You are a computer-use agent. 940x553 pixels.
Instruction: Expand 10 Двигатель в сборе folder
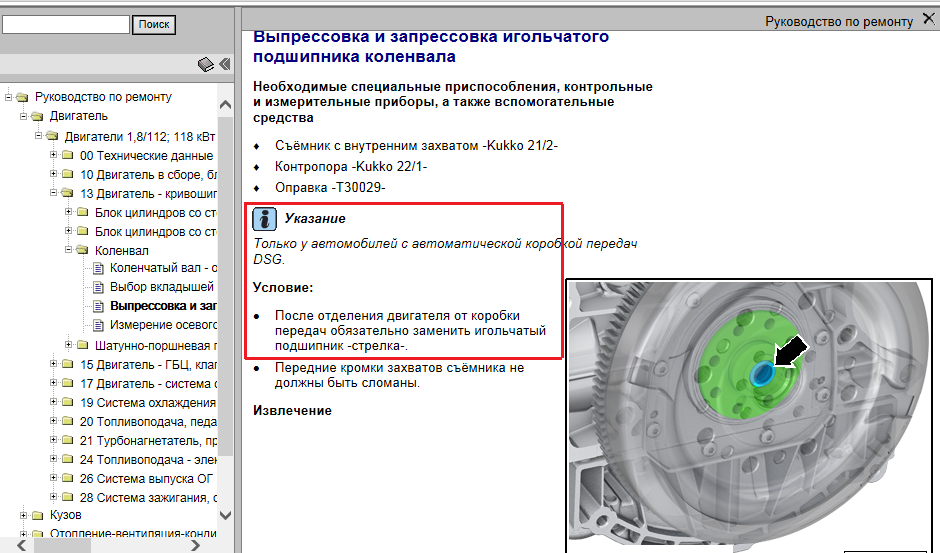53,174
